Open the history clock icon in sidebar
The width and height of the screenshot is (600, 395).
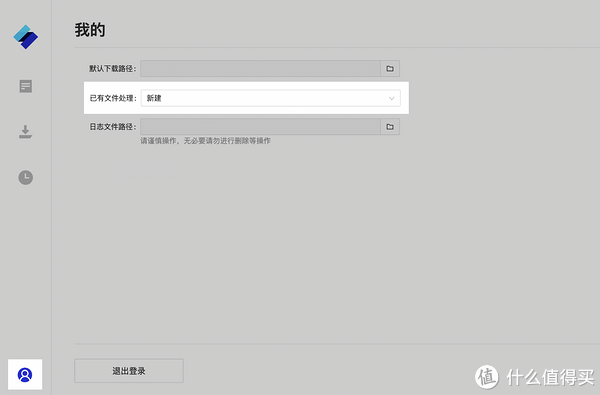tap(26, 177)
